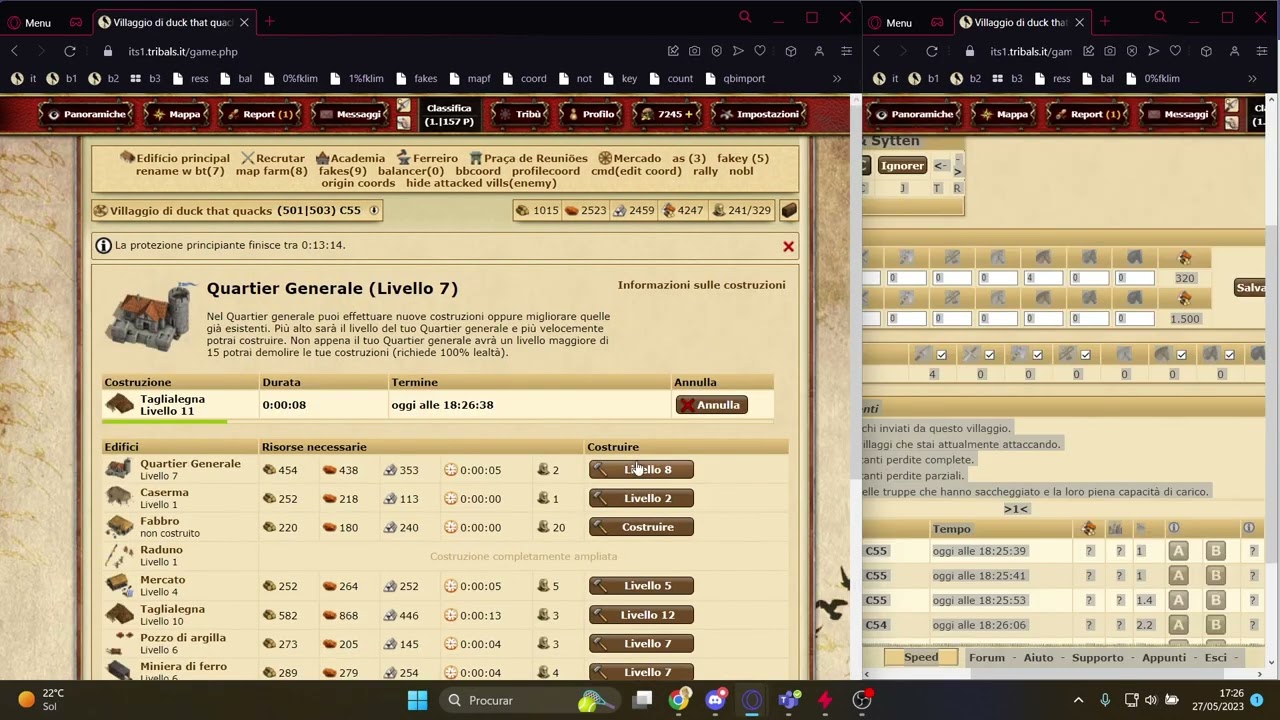This screenshot has width=1280, height=720.
Task: Open Edificio principal quick link
Action: 183,158
